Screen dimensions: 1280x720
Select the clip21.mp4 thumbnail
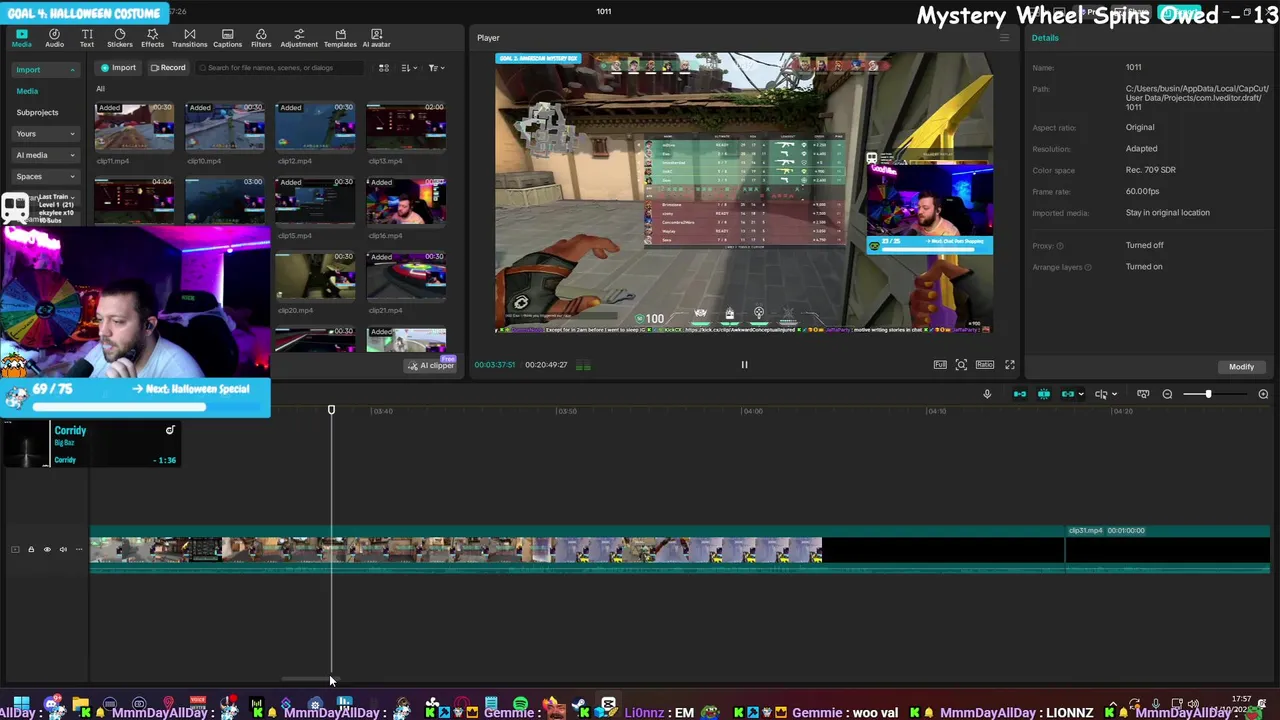point(406,277)
